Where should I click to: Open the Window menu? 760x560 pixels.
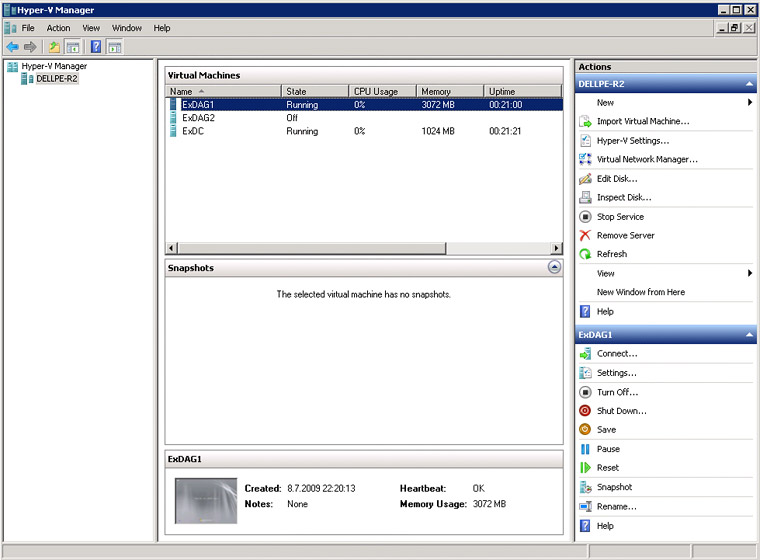click(x=127, y=28)
